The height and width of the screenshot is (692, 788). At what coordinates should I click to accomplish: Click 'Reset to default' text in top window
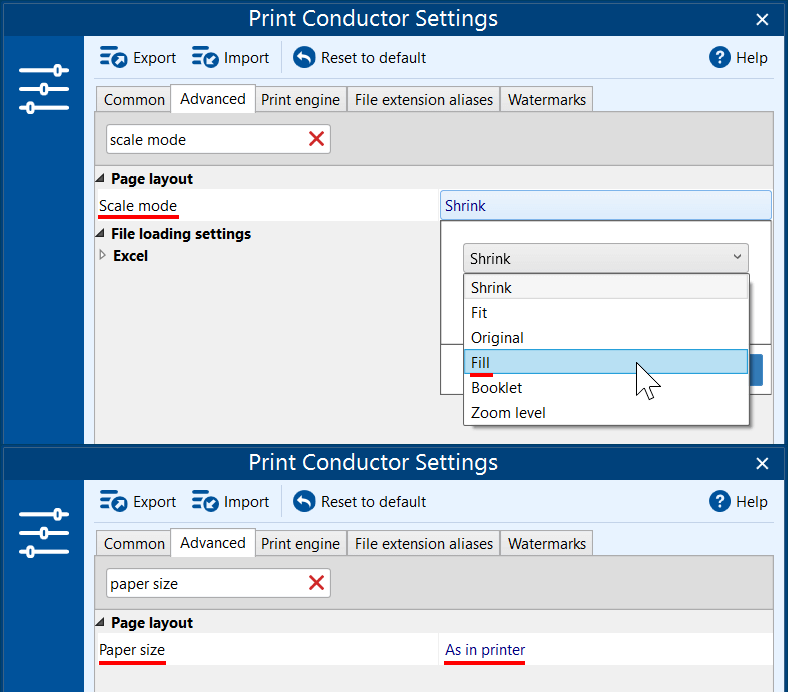click(373, 58)
